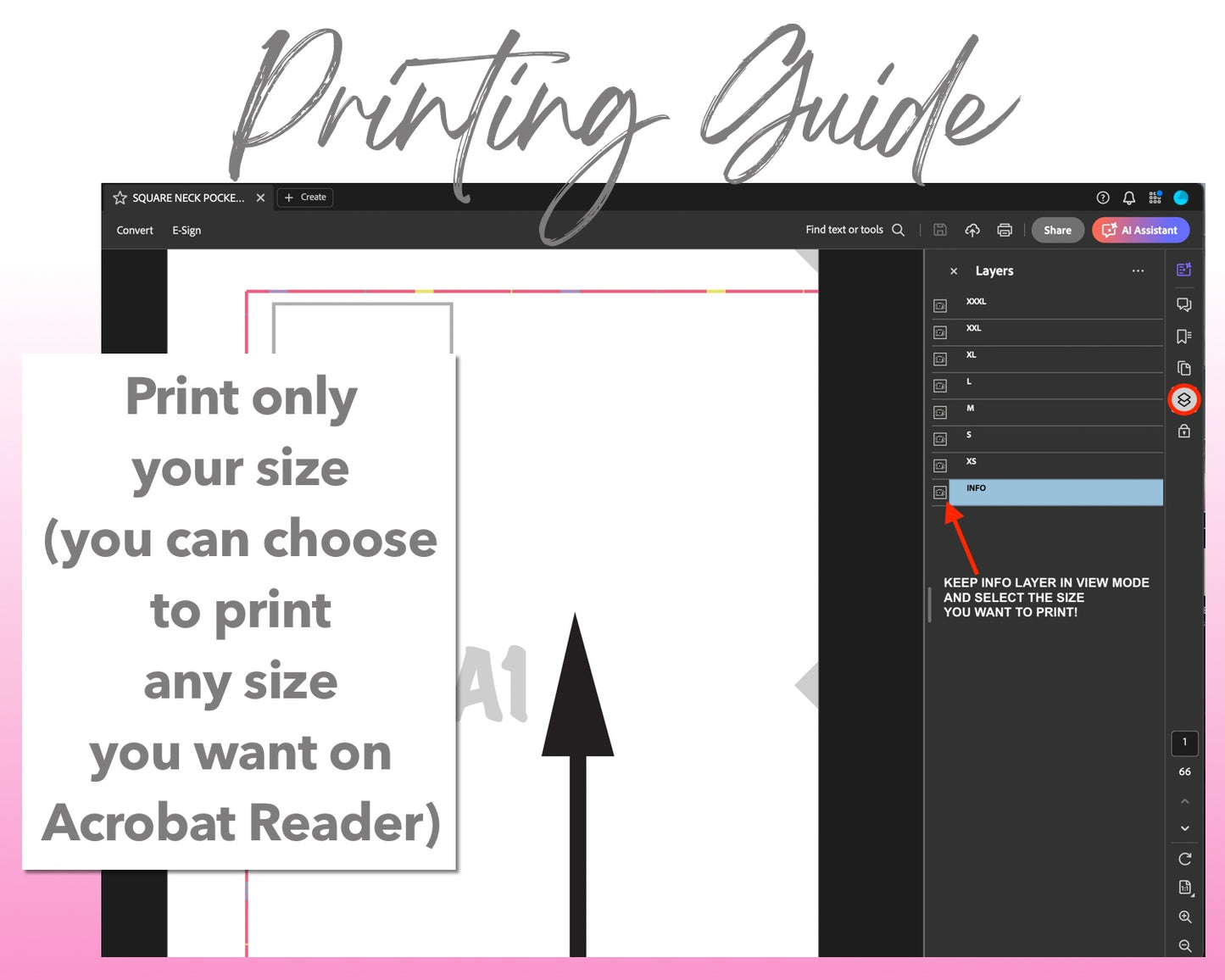
Task: Click the zoom in magnifier icon
Action: (x=1184, y=916)
